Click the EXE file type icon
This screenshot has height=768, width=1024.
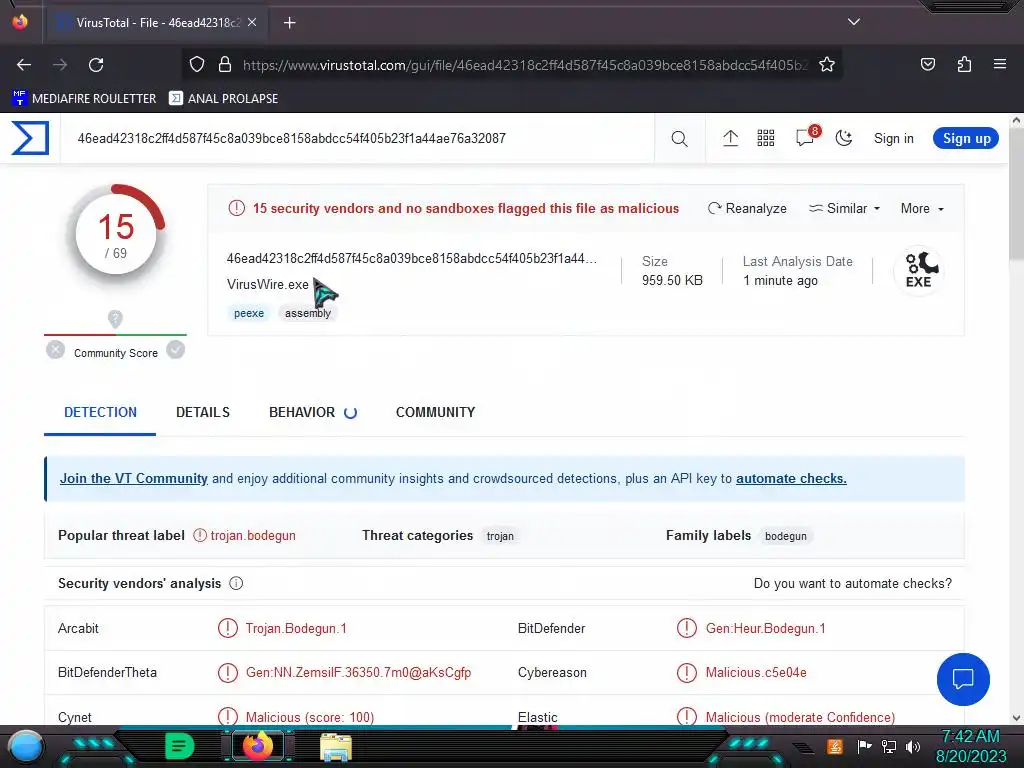pyautogui.click(x=918, y=270)
